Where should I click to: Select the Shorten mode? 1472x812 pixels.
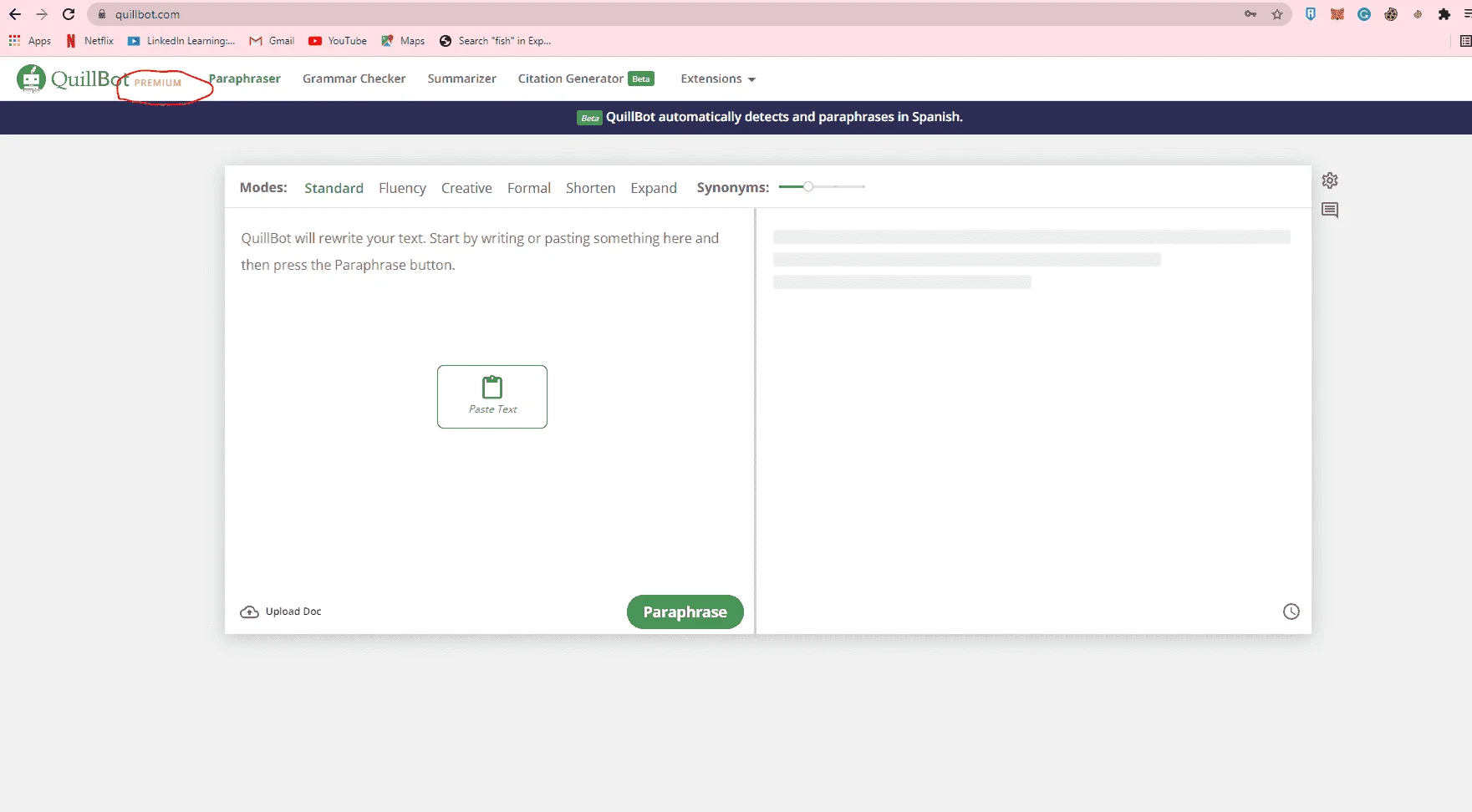pyautogui.click(x=590, y=188)
